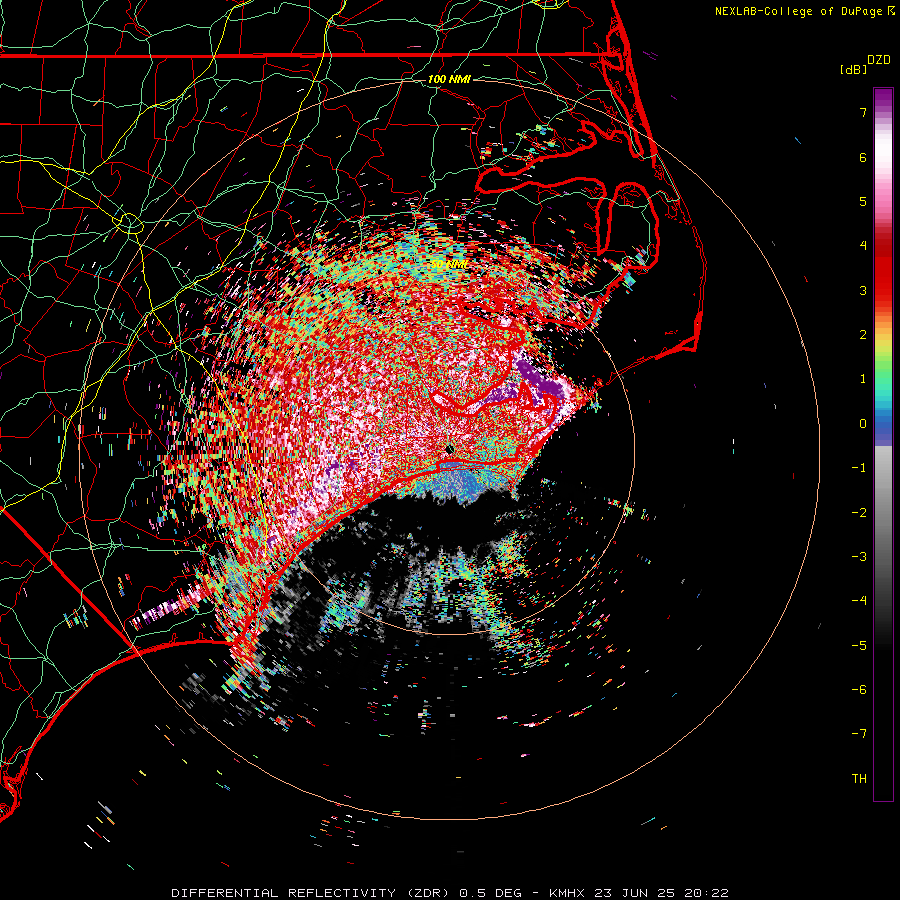The height and width of the screenshot is (900, 900).
Task: Click the 4 dB scale value
Action: (863, 246)
